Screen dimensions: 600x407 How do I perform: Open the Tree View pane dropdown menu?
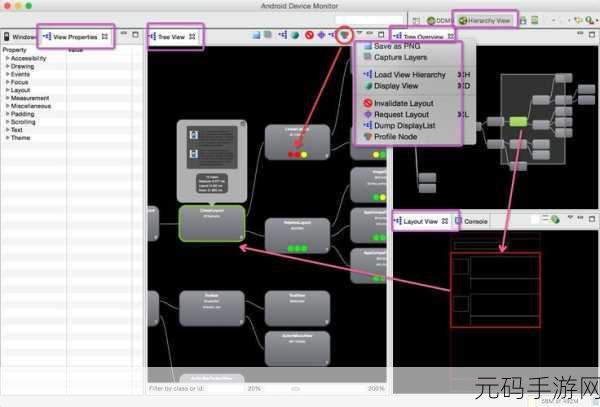(360, 33)
